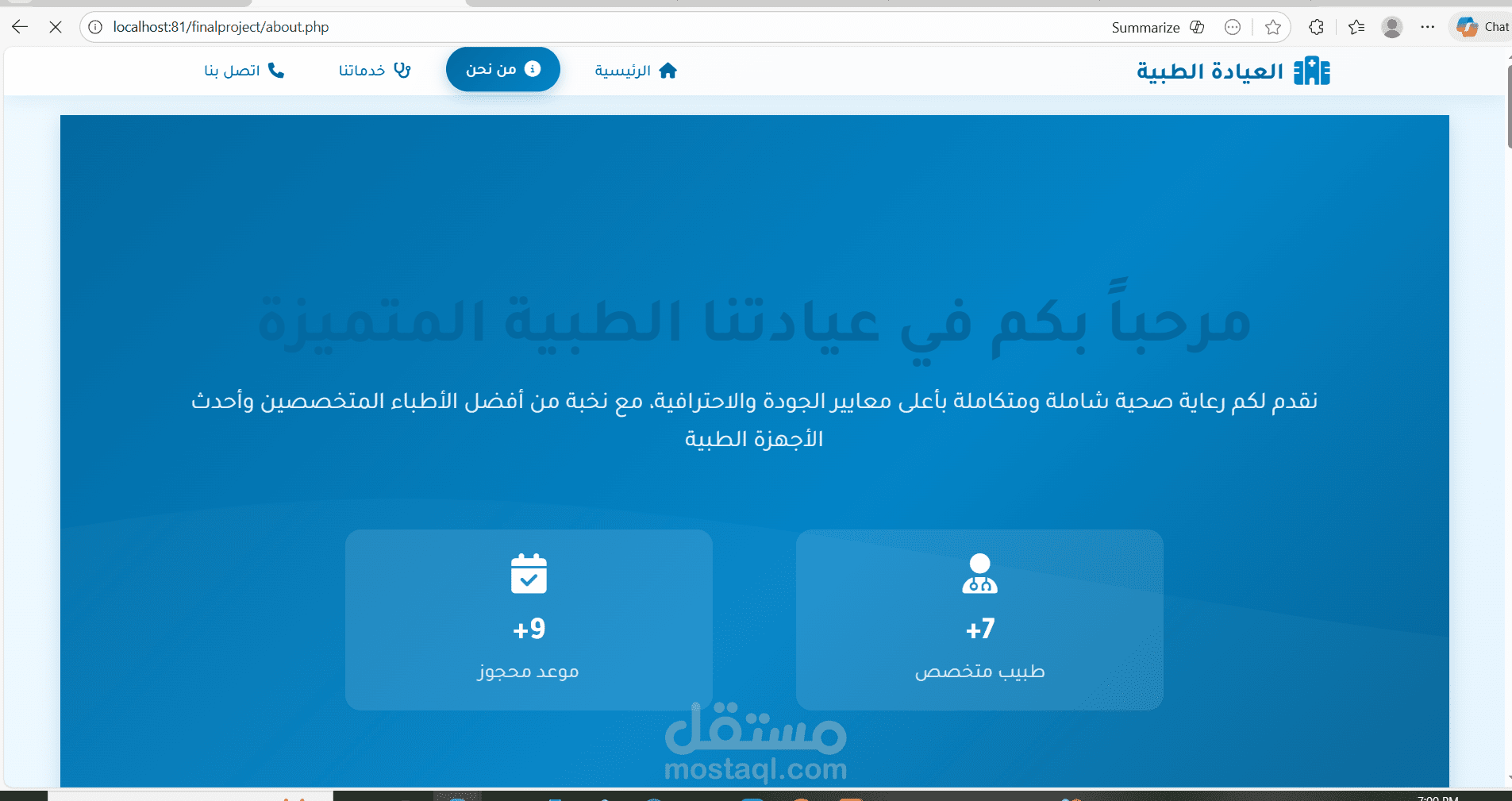This screenshot has height=801, width=1512.
Task: Click the stethoscope icon beside خدماتنا
Action: pyautogui.click(x=402, y=71)
